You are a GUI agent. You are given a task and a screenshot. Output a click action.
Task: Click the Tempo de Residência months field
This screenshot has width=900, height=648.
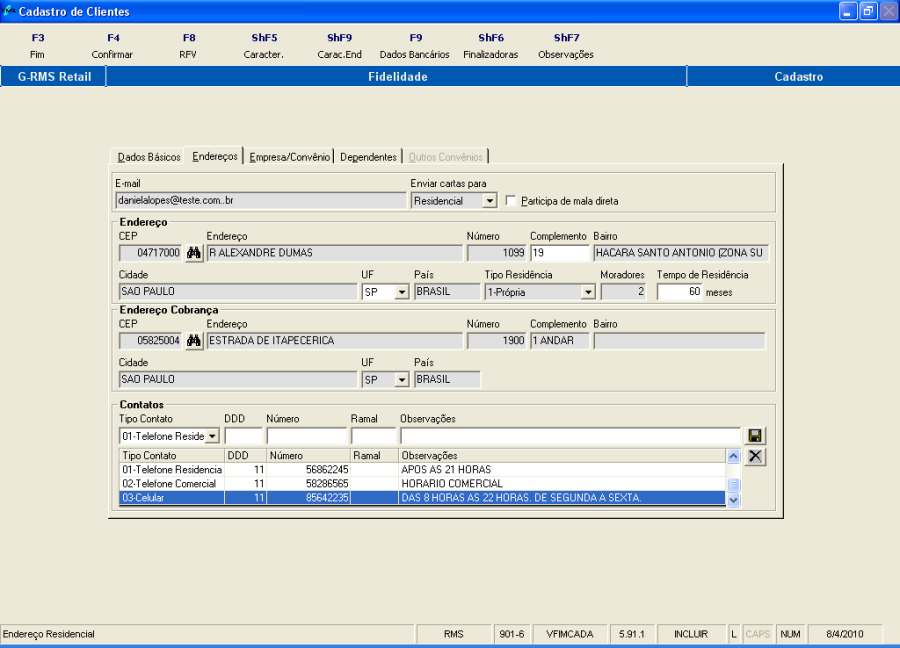coord(680,292)
